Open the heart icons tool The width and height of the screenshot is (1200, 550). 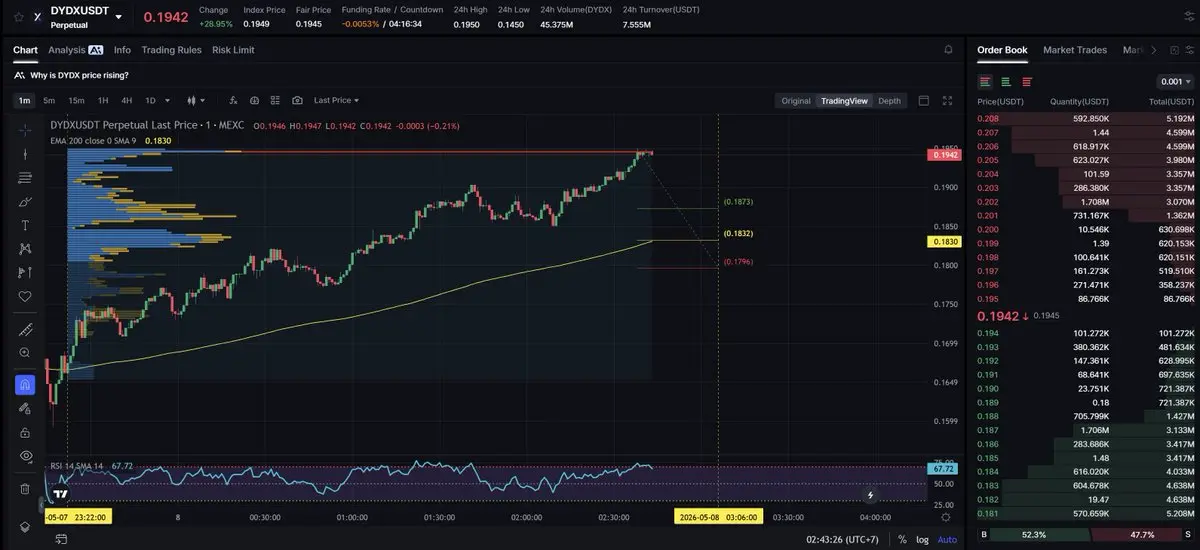click(25, 296)
